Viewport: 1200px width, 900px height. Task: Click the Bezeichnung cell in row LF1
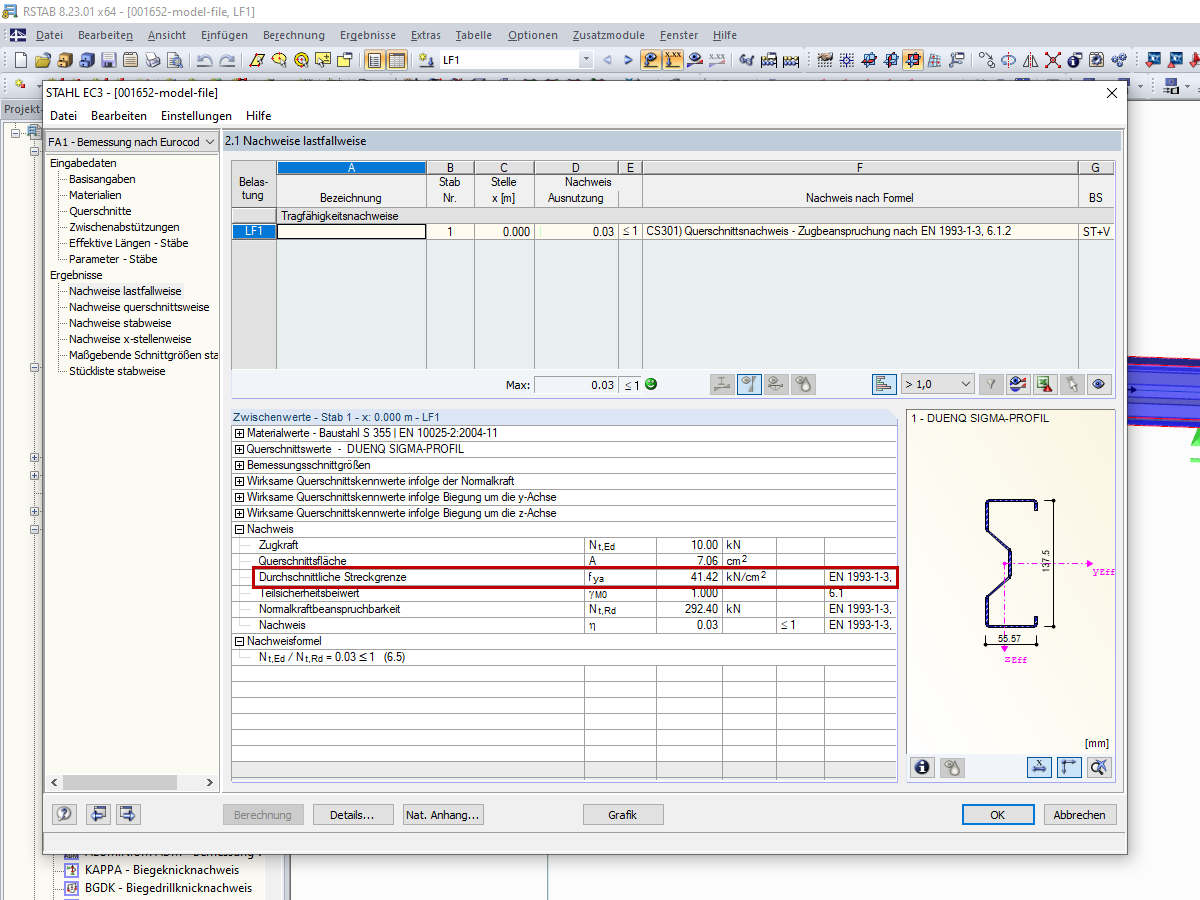pos(351,231)
